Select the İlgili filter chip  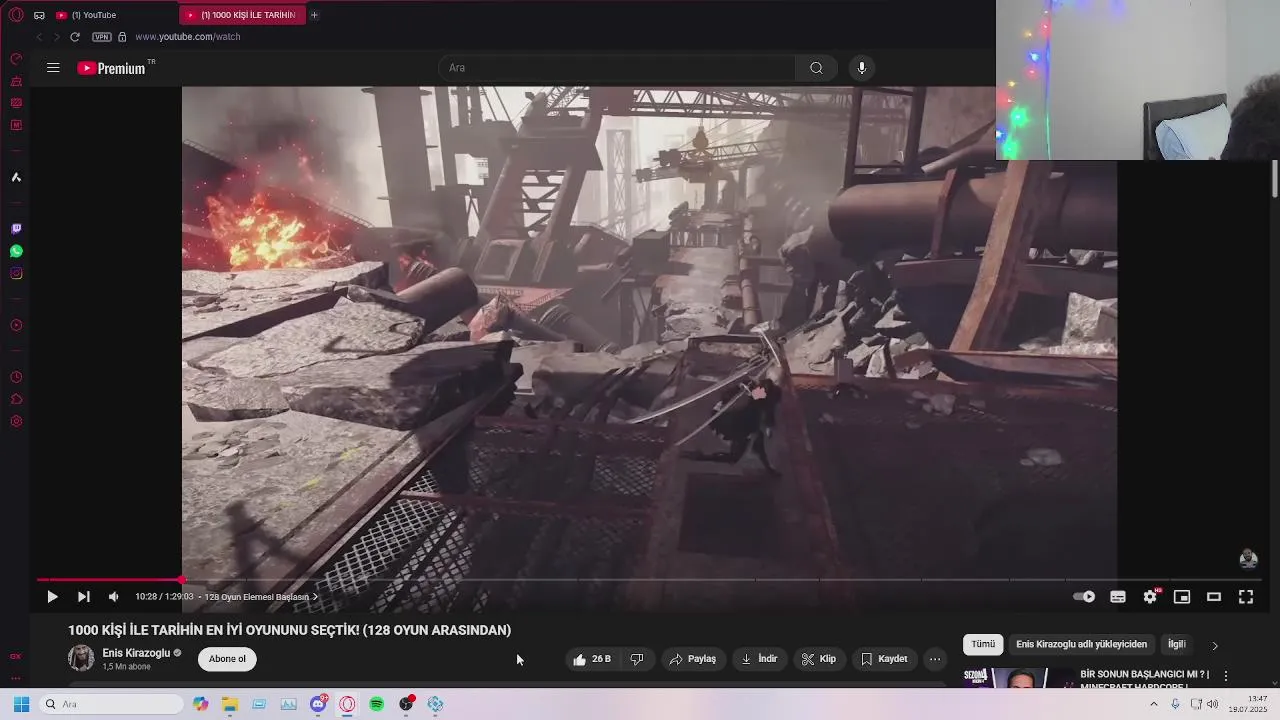click(1177, 645)
